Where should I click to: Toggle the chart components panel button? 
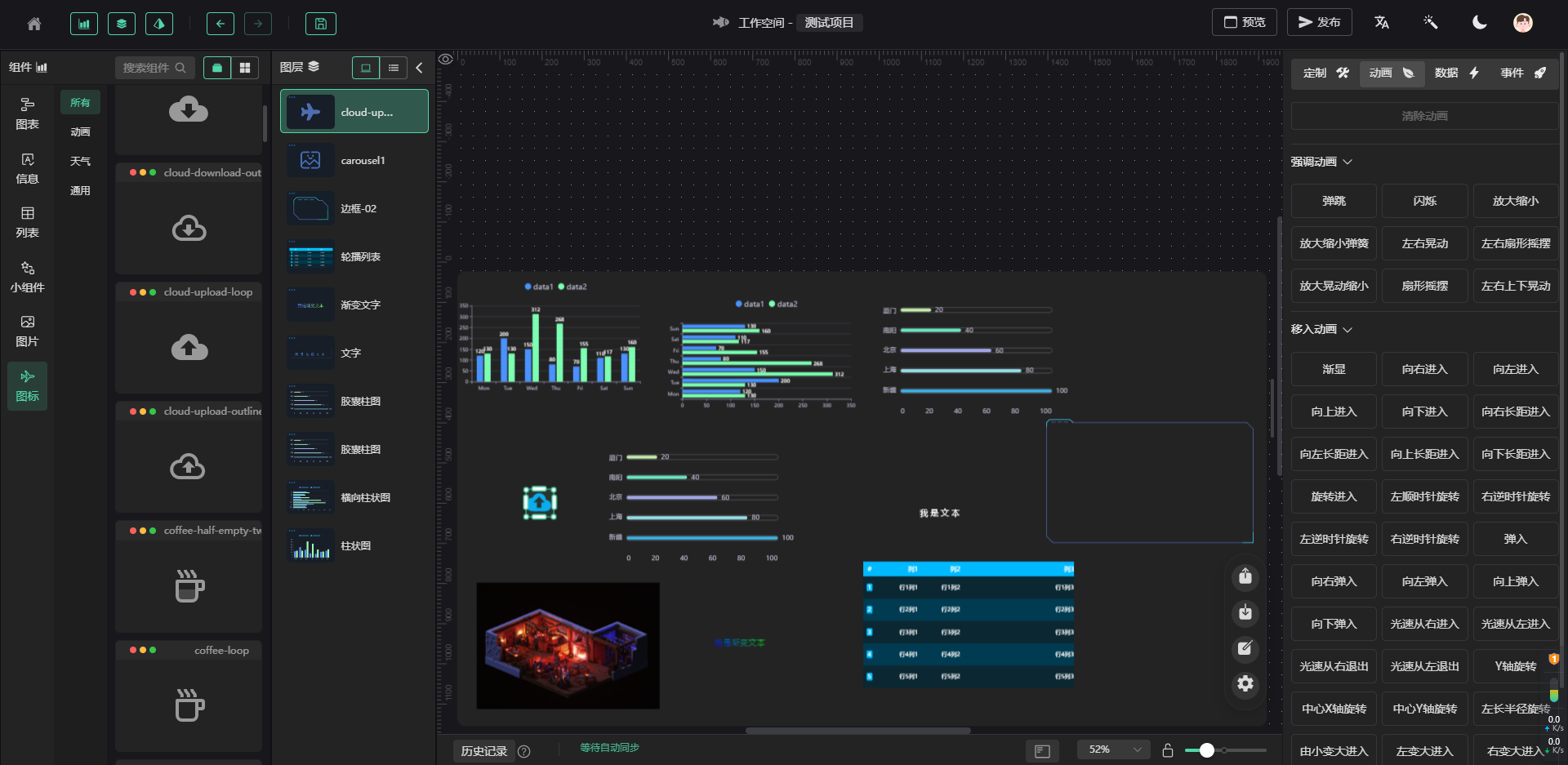pos(84,24)
